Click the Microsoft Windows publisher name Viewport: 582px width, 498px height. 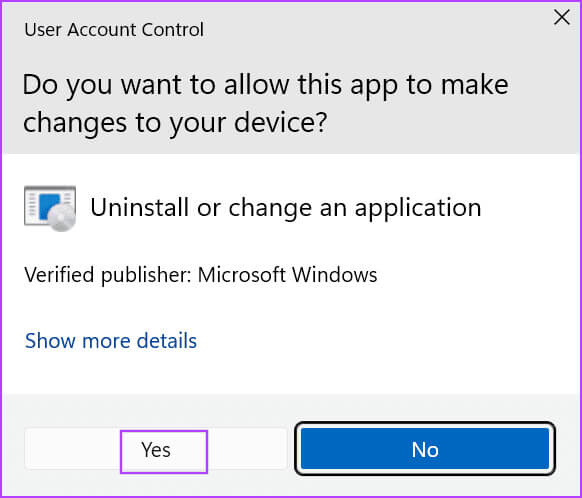[x=287, y=275]
